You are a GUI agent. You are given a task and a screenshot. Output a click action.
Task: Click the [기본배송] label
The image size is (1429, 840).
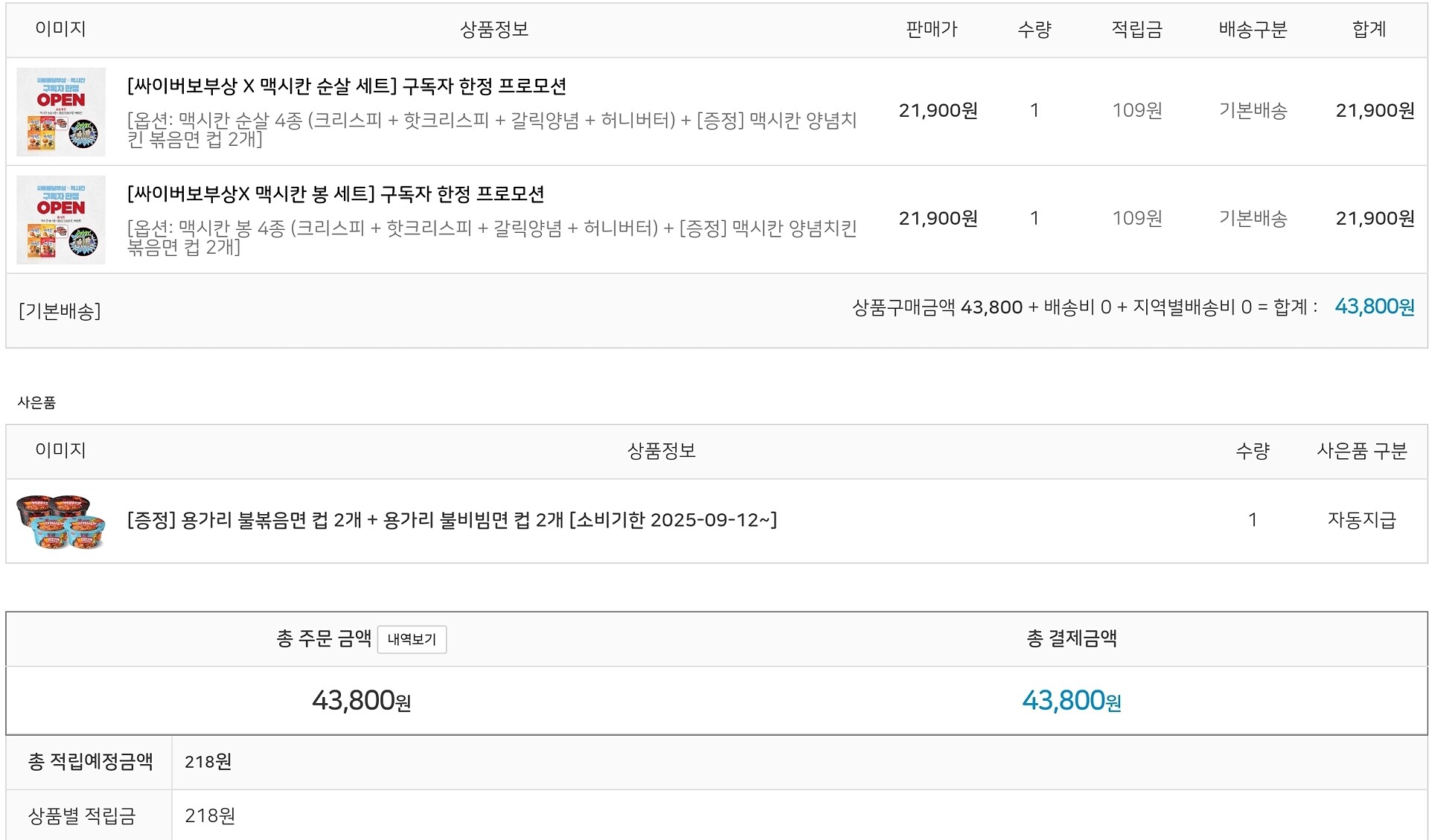coord(60,311)
